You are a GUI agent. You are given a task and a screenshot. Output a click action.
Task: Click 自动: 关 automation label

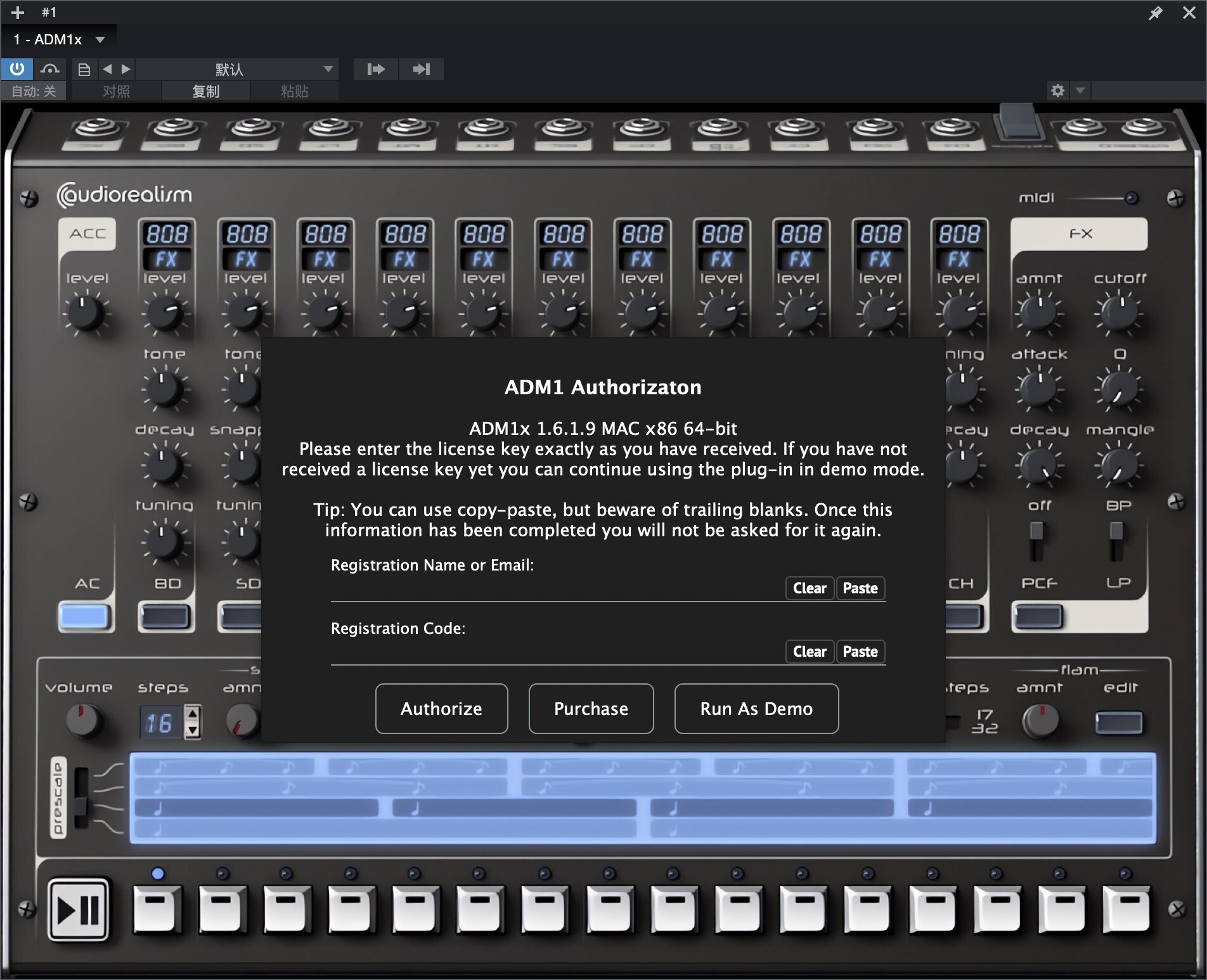pos(34,91)
